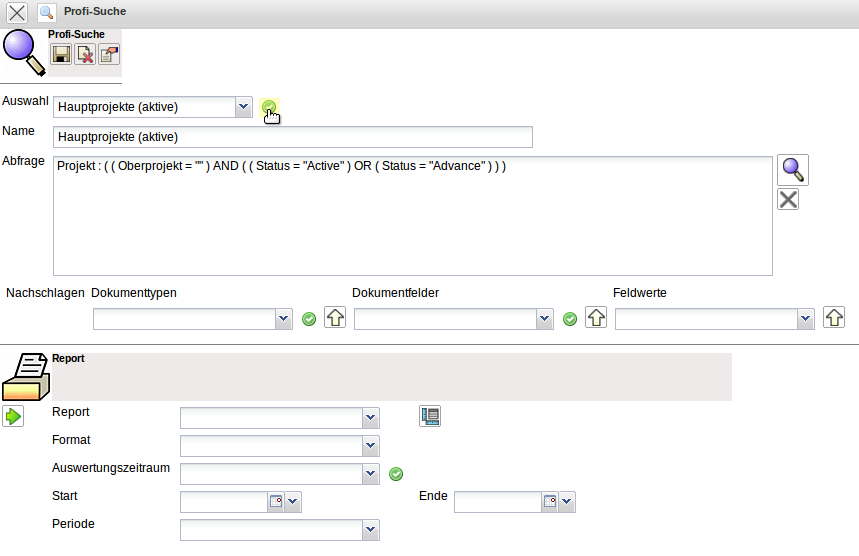This screenshot has height=556, width=859.
Task: Open the Auswahl dropdown
Action: pyautogui.click(x=243, y=107)
